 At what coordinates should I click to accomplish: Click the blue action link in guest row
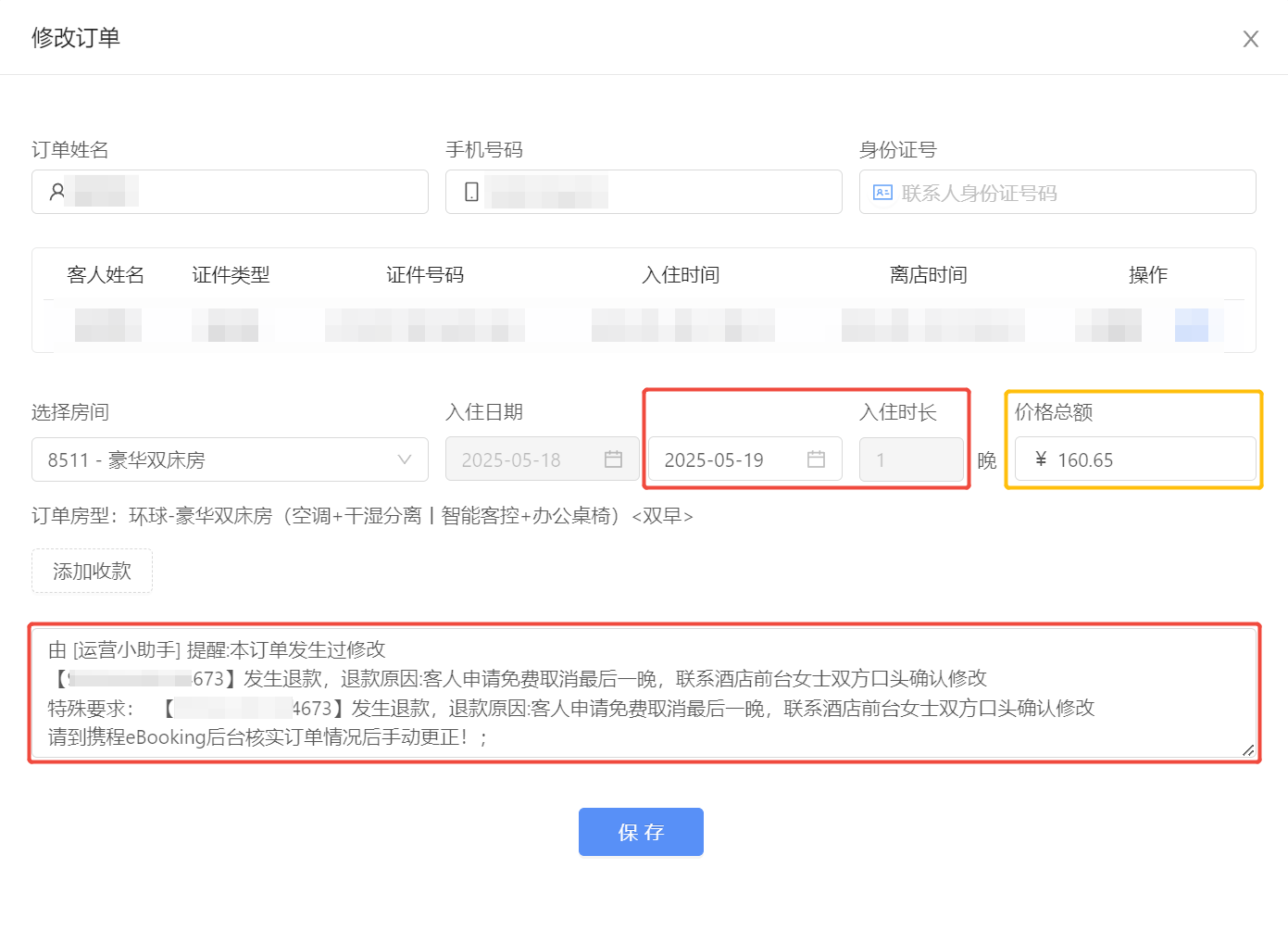coord(1192,325)
